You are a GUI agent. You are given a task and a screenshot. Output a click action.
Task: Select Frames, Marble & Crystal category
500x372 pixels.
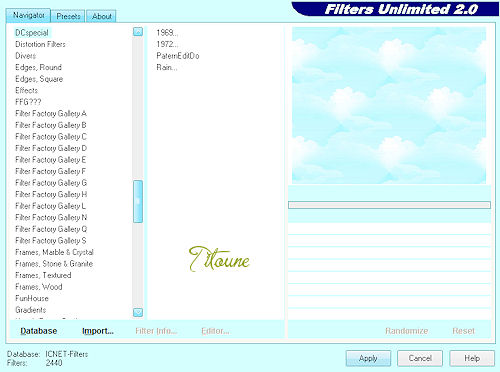pyautogui.click(x=54, y=252)
